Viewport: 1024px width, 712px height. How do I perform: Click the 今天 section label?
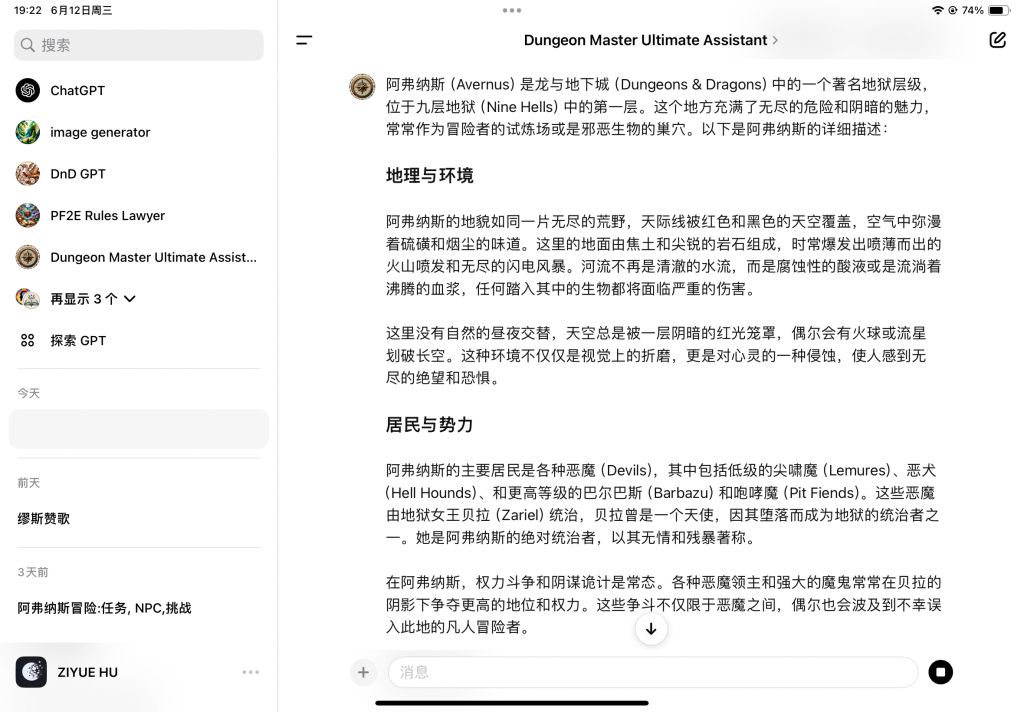click(29, 393)
